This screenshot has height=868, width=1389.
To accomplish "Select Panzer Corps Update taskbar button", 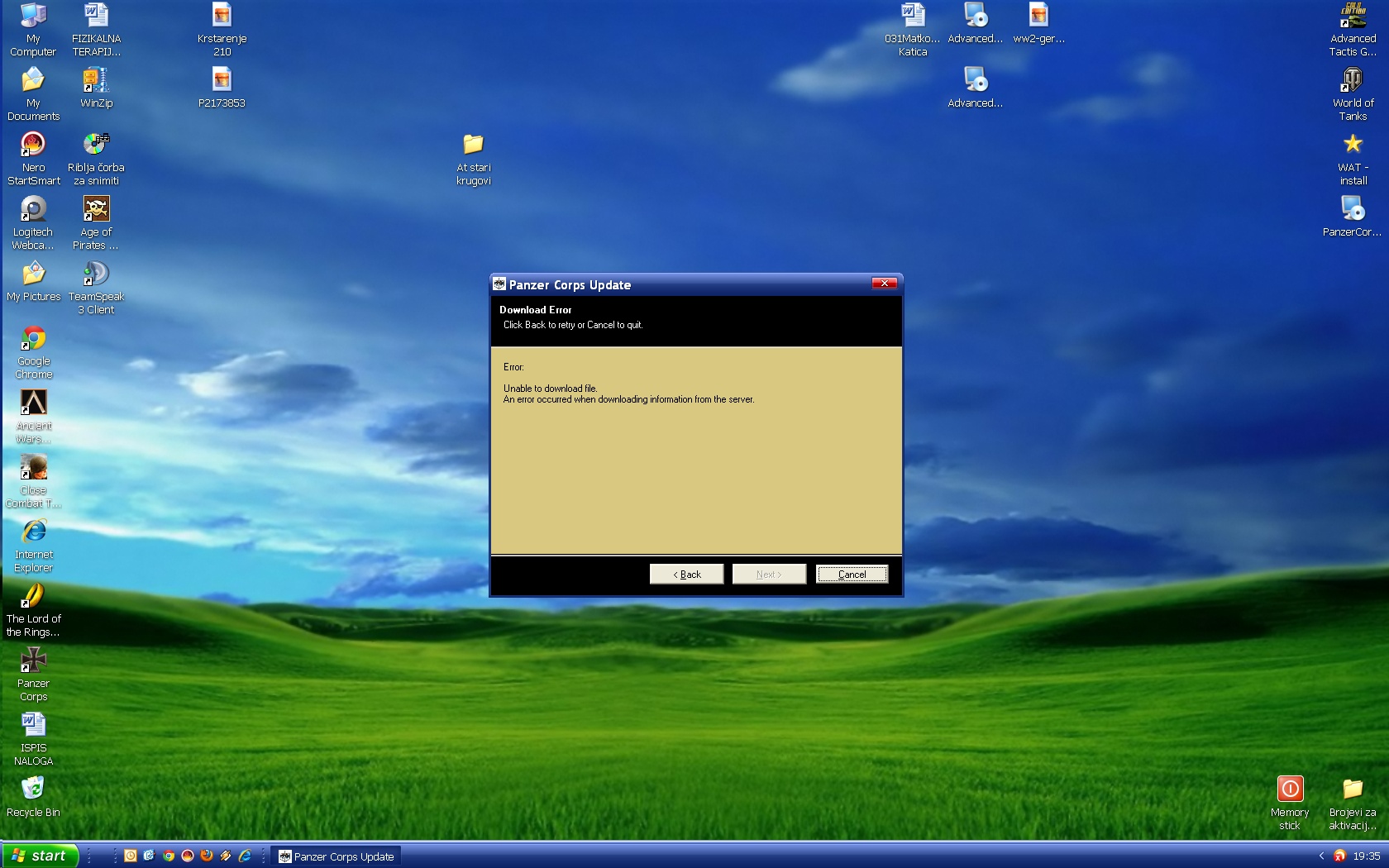I will [336, 856].
